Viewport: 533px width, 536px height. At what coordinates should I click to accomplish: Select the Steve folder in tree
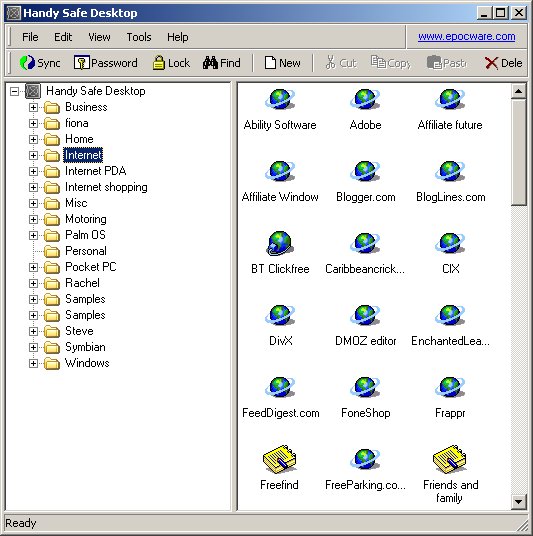coord(79,331)
